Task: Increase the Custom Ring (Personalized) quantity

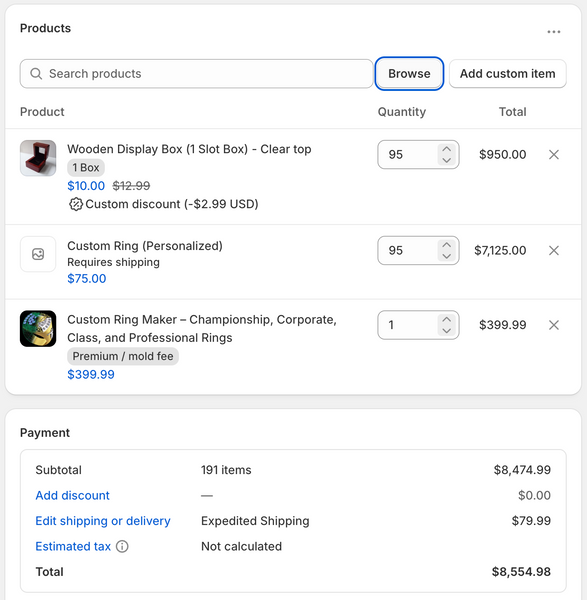Action: coord(446,245)
